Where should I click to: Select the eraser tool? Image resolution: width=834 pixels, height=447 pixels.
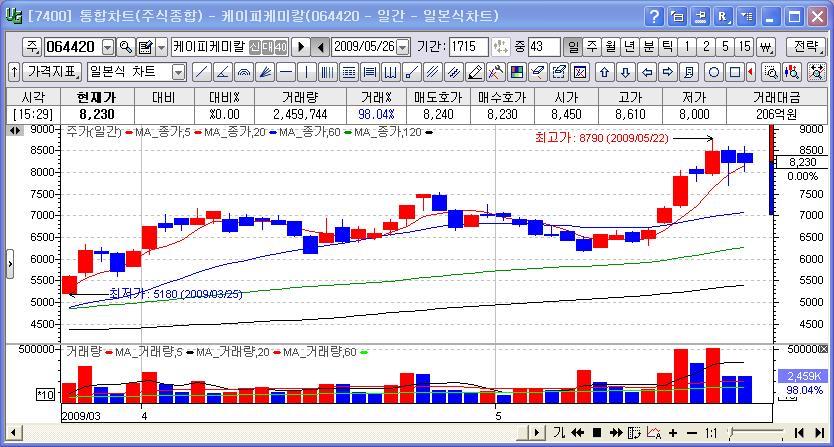(538, 72)
